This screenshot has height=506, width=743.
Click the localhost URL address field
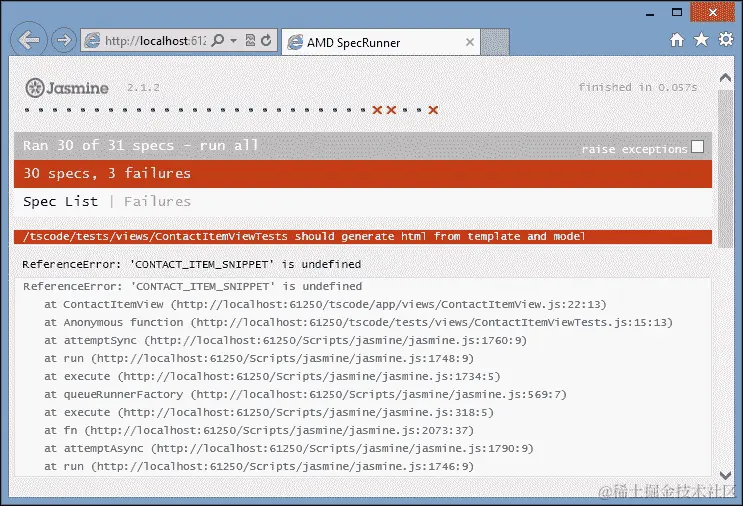154,41
